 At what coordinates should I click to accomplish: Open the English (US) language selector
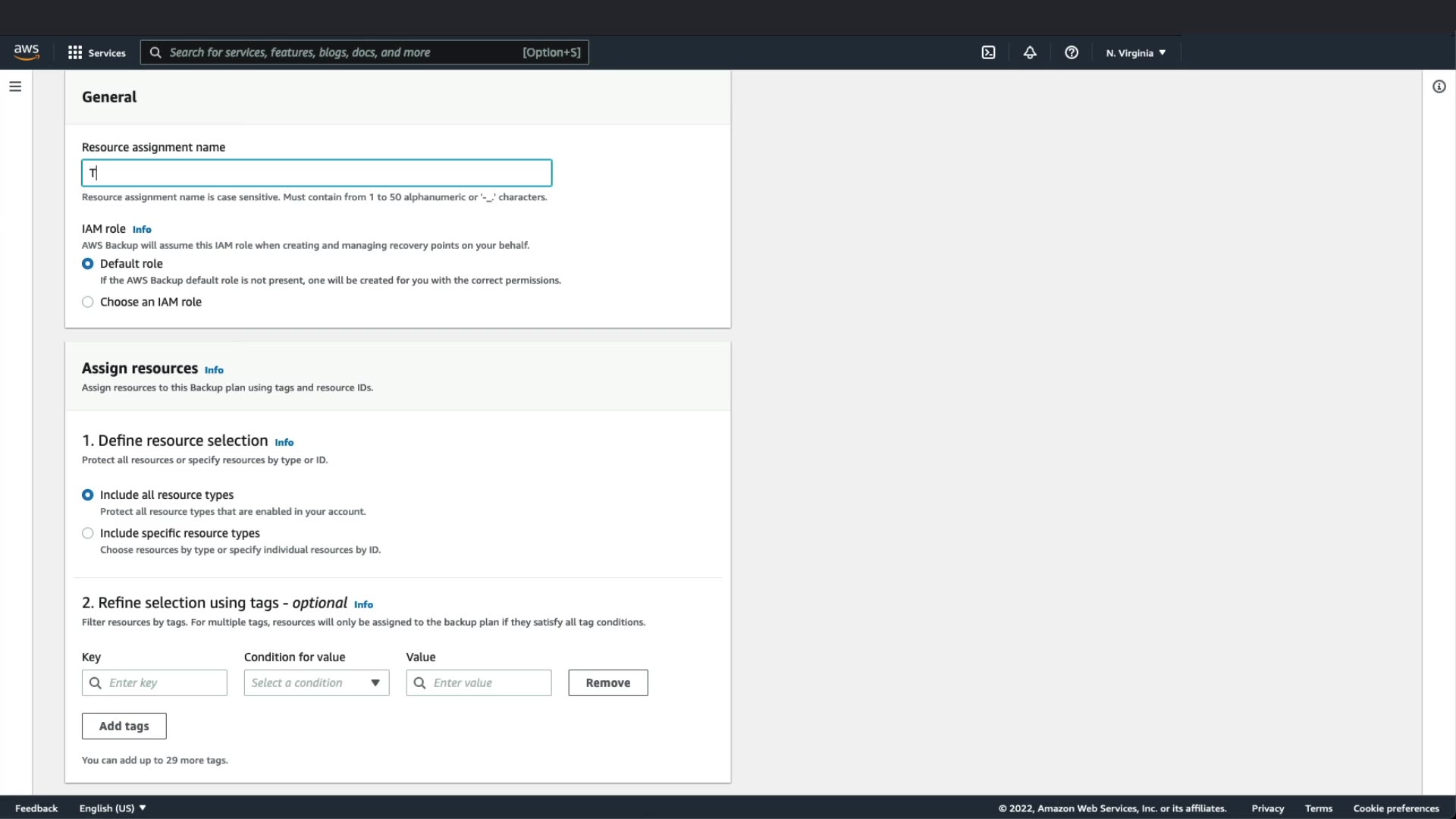tap(112, 808)
